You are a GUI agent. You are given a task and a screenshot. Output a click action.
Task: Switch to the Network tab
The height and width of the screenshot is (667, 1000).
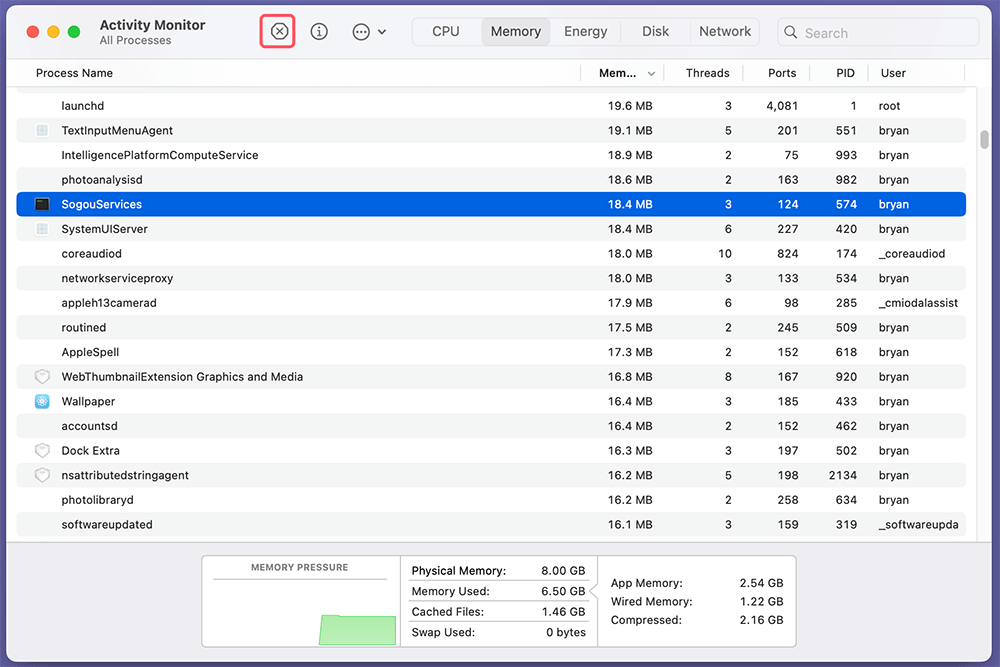pos(724,31)
